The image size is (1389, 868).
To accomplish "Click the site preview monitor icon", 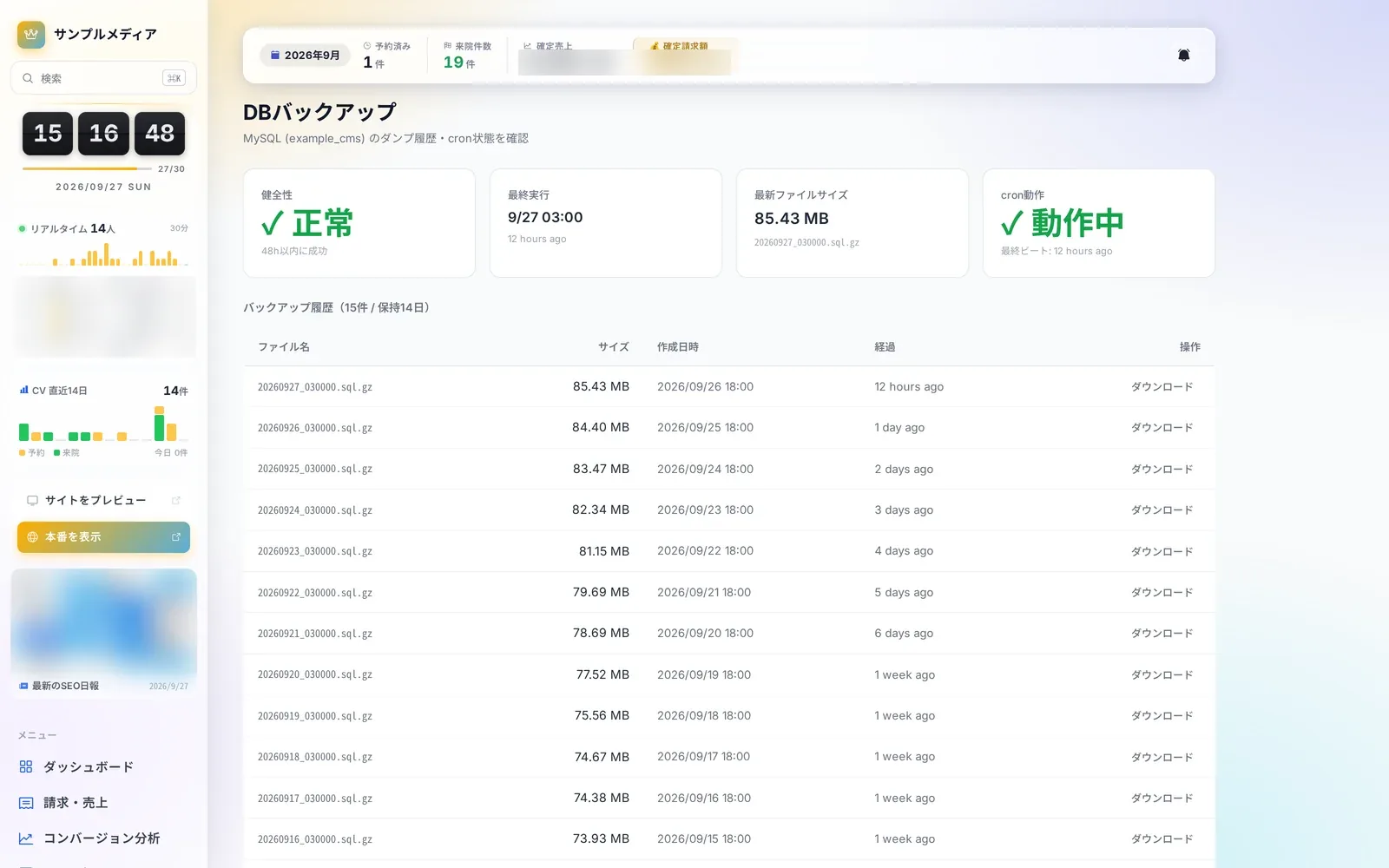I will 32,500.
